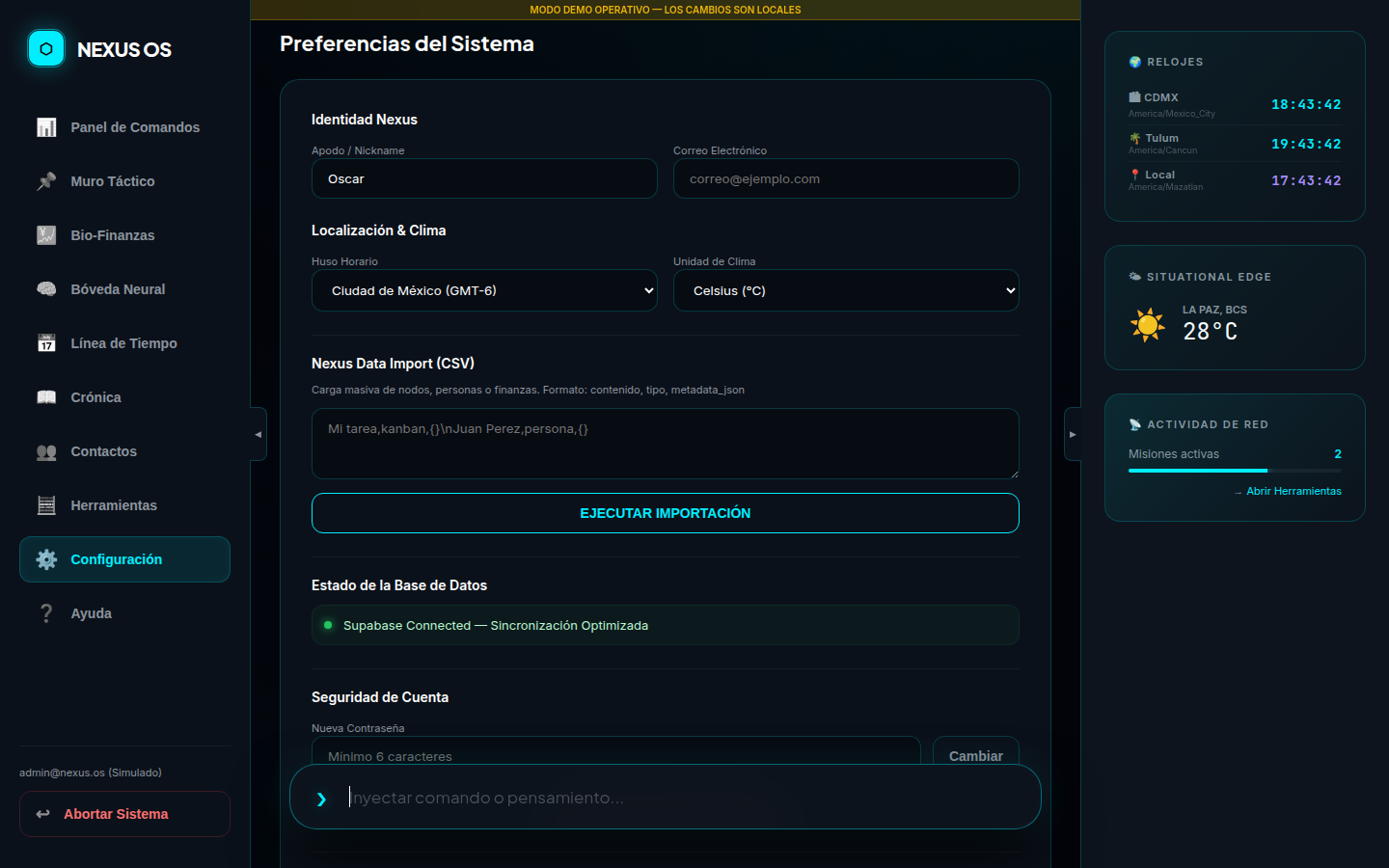The width and height of the screenshot is (1389, 868).
Task: Click the Crónica open book icon
Action: pos(46,397)
